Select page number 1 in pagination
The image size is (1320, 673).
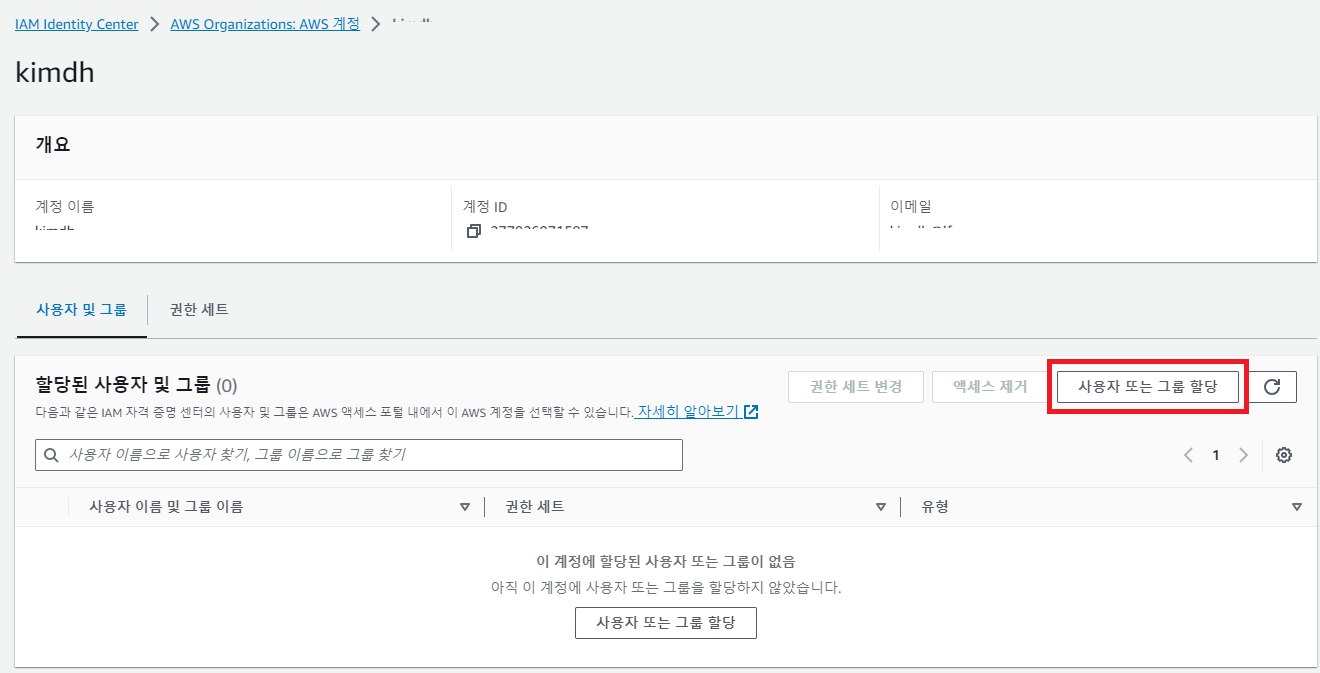[x=1216, y=455]
